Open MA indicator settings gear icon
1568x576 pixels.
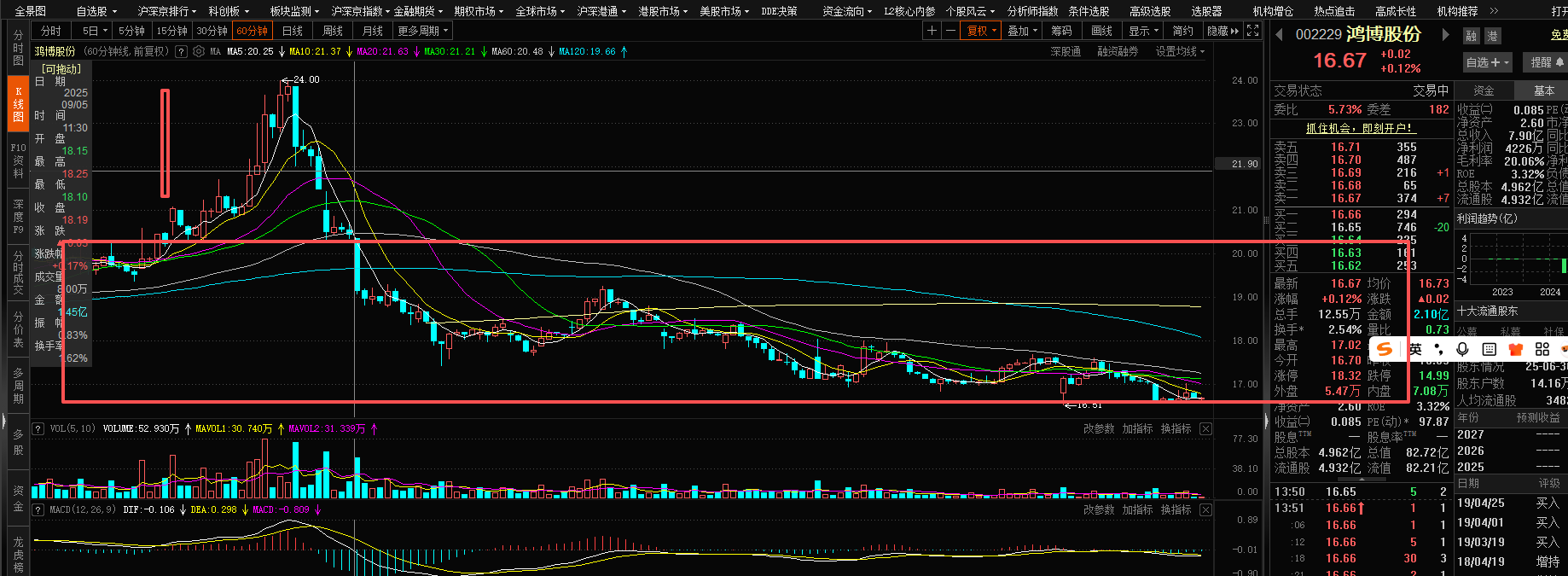point(199,51)
